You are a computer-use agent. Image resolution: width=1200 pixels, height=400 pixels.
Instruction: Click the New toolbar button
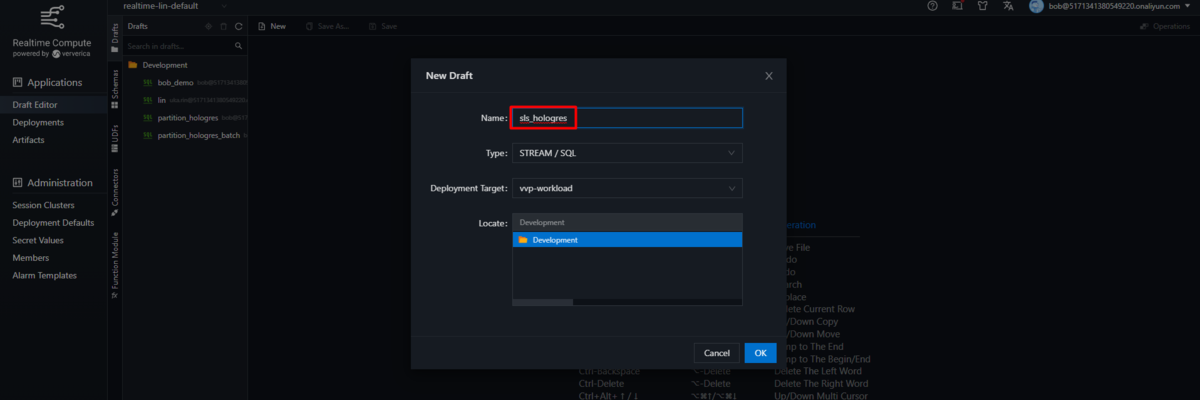pos(272,26)
